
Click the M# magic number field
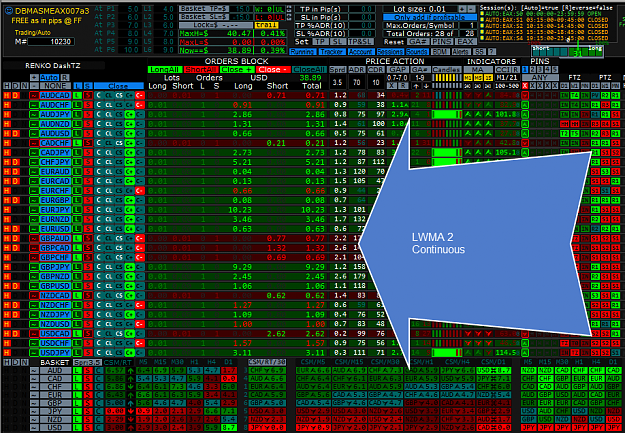tap(51, 41)
